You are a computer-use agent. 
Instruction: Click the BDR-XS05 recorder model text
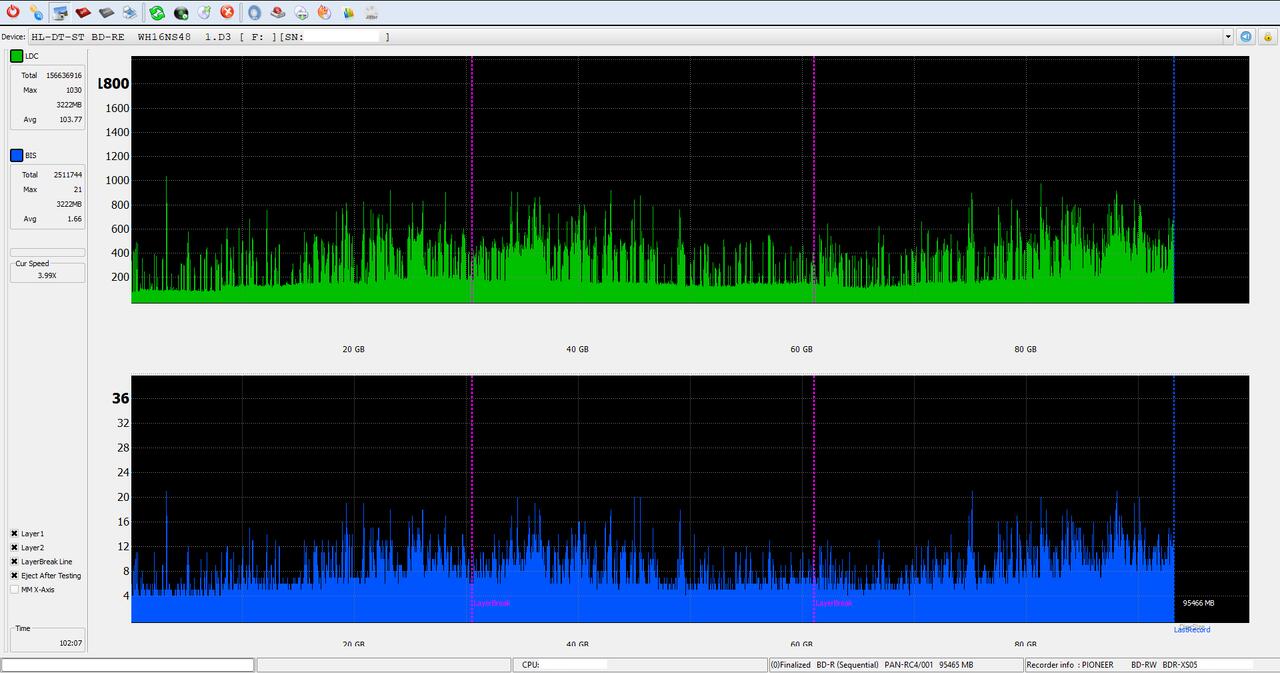(1179, 665)
